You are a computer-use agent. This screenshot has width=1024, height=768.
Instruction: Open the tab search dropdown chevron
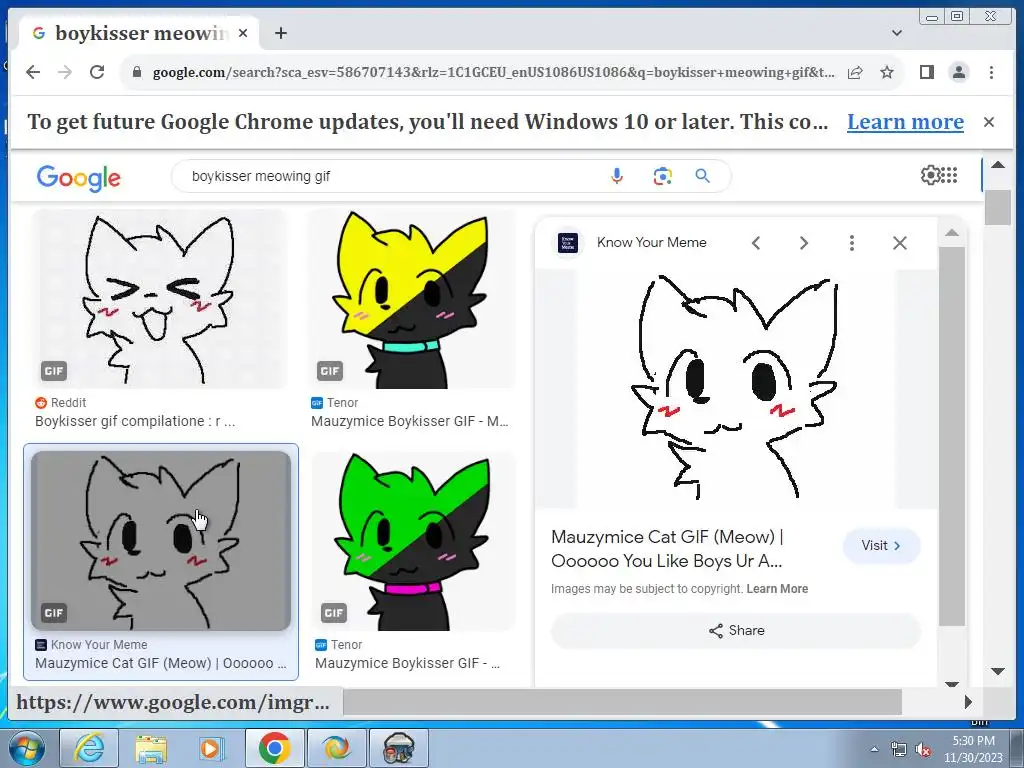(x=897, y=33)
